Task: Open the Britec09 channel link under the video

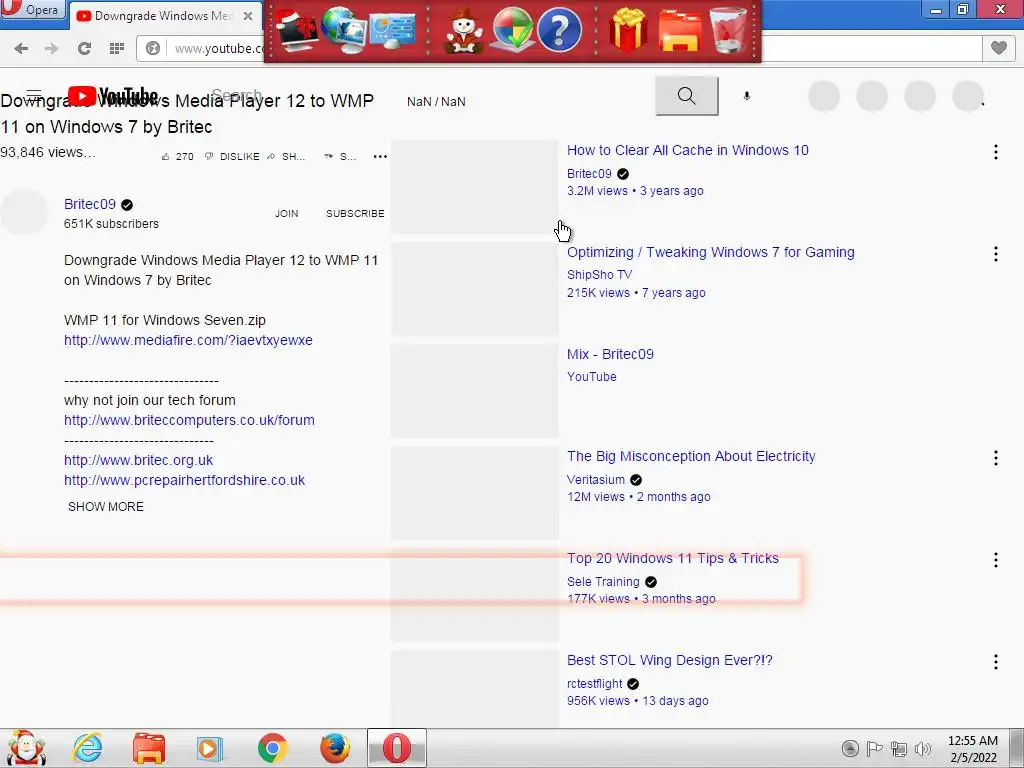Action: click(x=89, y=204)
